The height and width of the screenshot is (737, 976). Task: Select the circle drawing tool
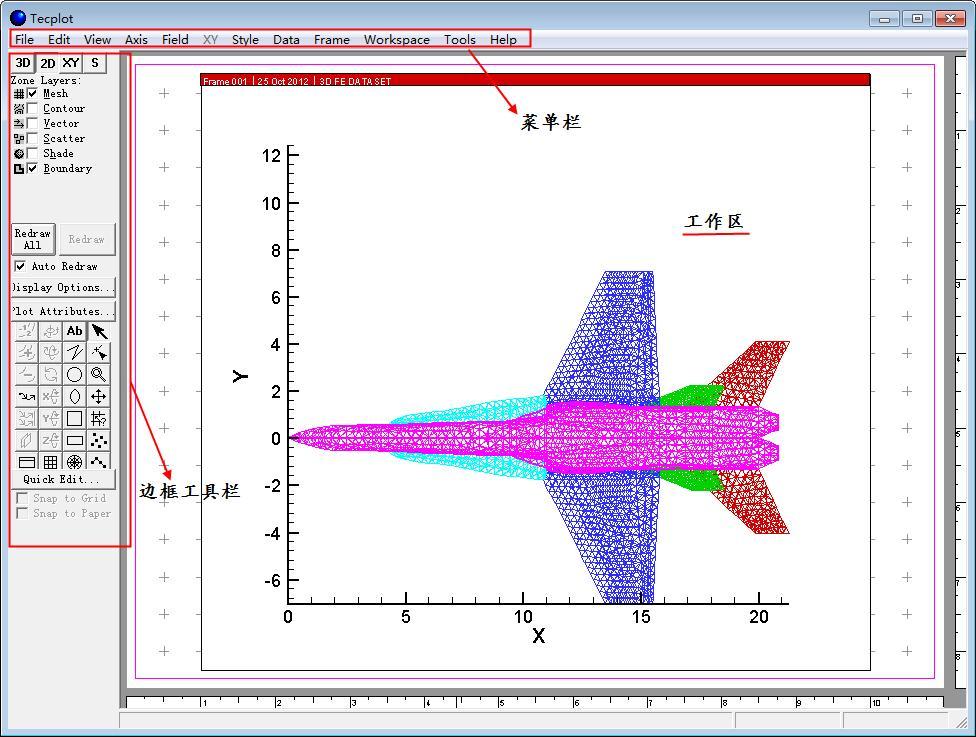point(74,374)
